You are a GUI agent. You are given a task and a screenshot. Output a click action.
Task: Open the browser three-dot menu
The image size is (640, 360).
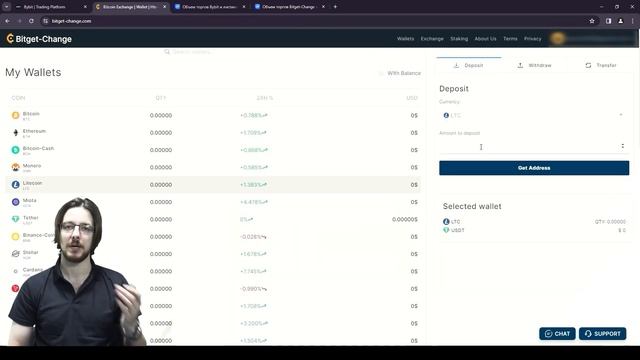[x=633, y=21]
